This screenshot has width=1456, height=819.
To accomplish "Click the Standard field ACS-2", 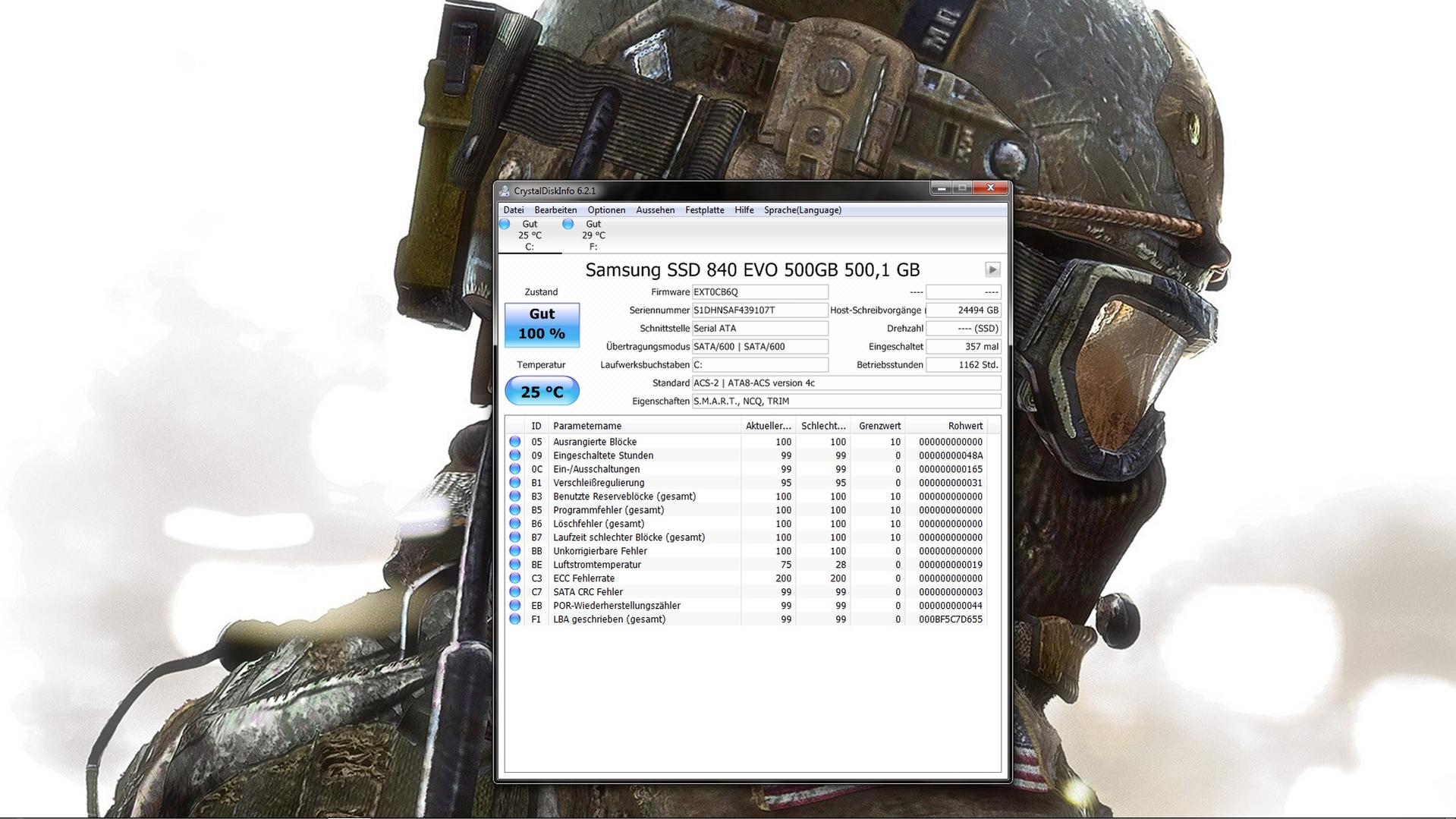I will [847, 383].
